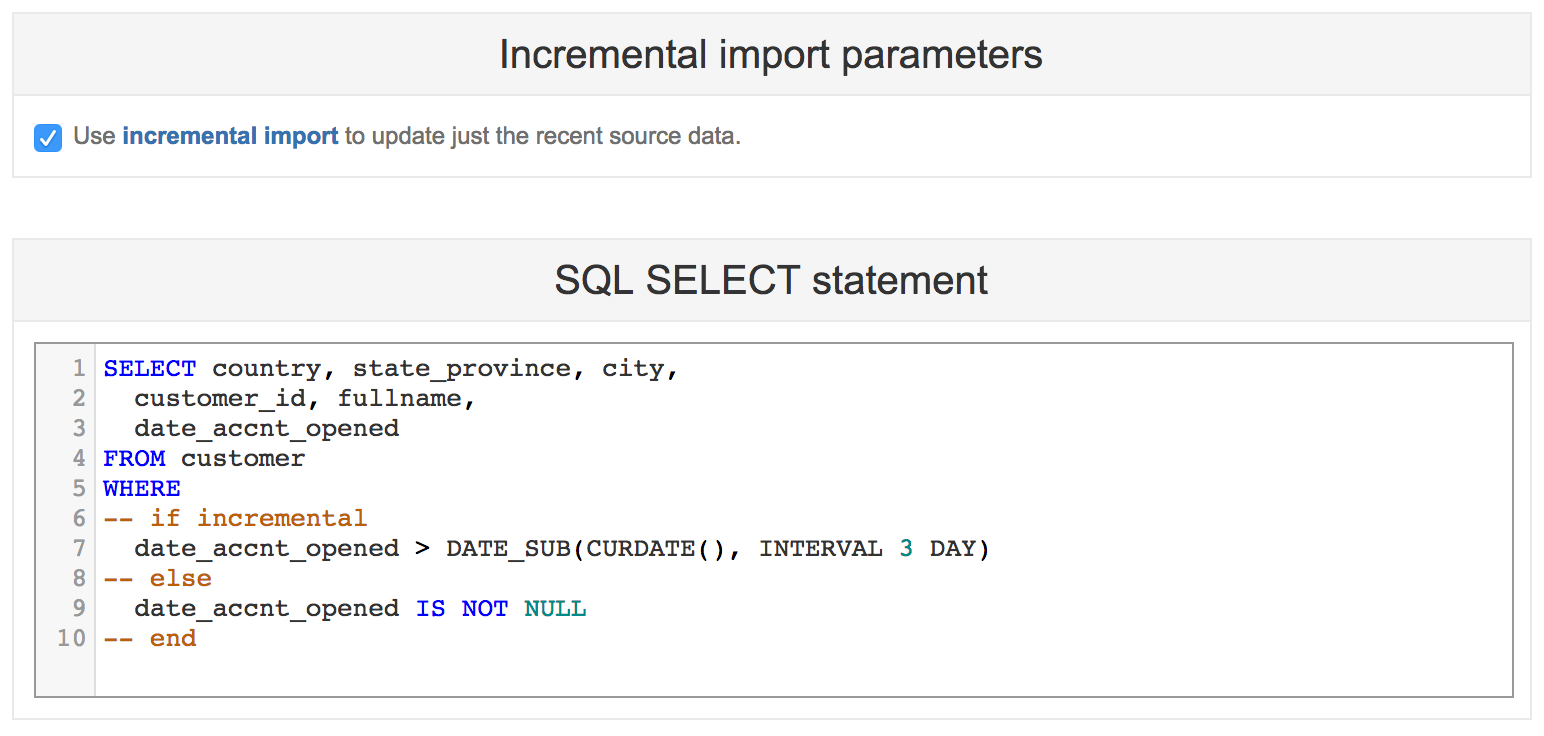Click line number 7 in the gutter

79,549
